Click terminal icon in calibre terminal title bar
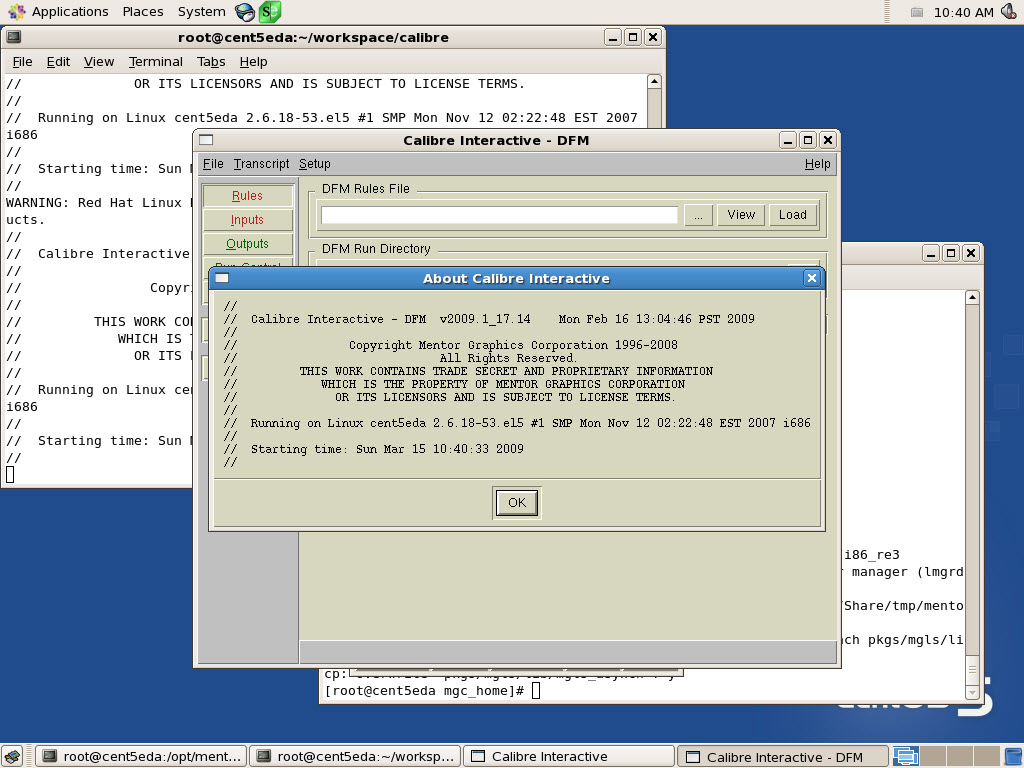1024x768 pixels. point(14,37)
